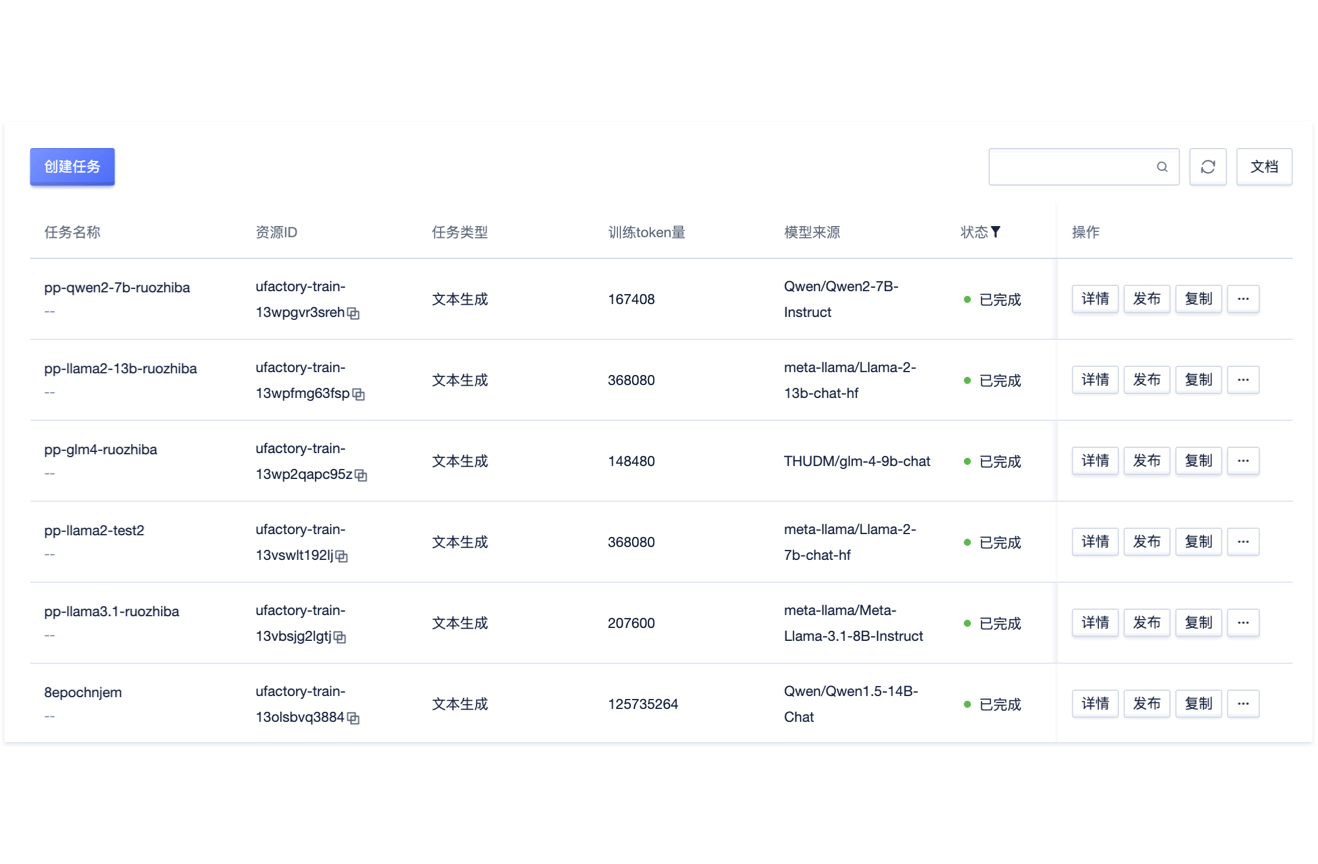Click the 模型来源 column header
Screen dimensions: 1318x864
[812, 232]
